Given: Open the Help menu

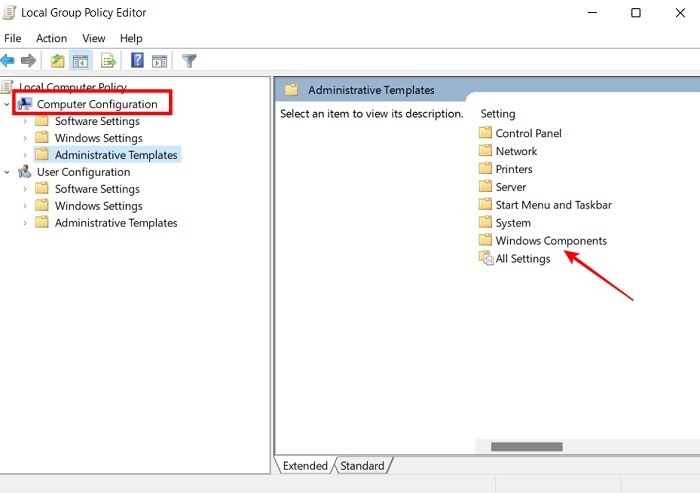Looking at the screenshot, I should pyautogui.click(x=131, y=38).
